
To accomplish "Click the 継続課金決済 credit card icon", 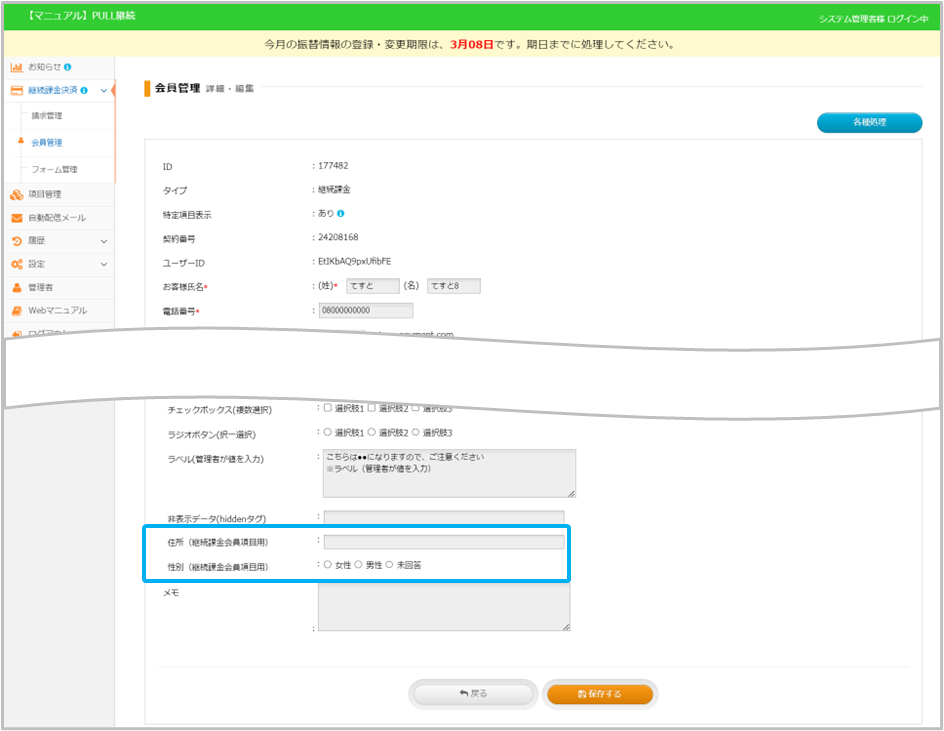I will tap(16, 91).
